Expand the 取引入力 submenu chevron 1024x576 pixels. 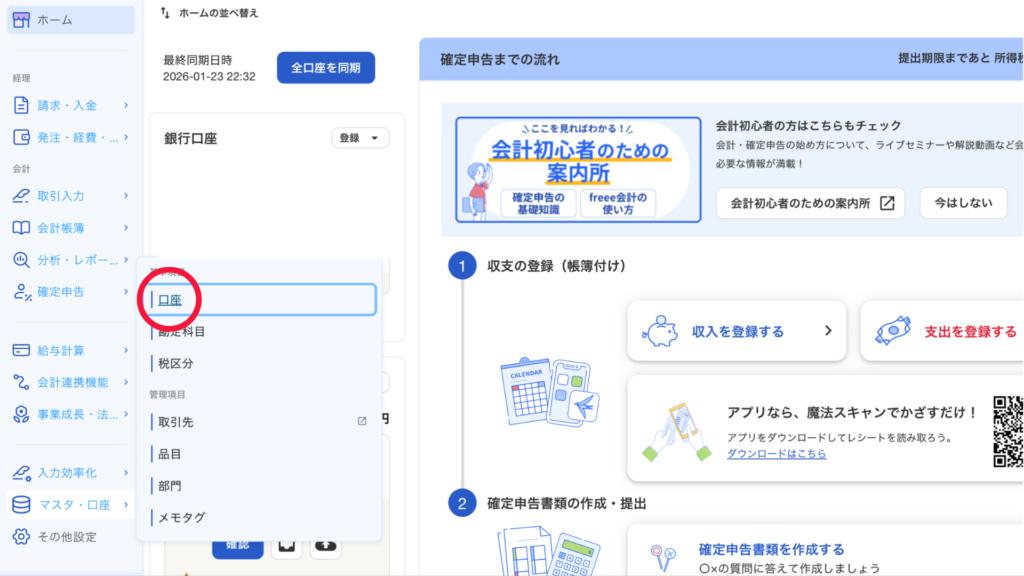coord(126,196)
